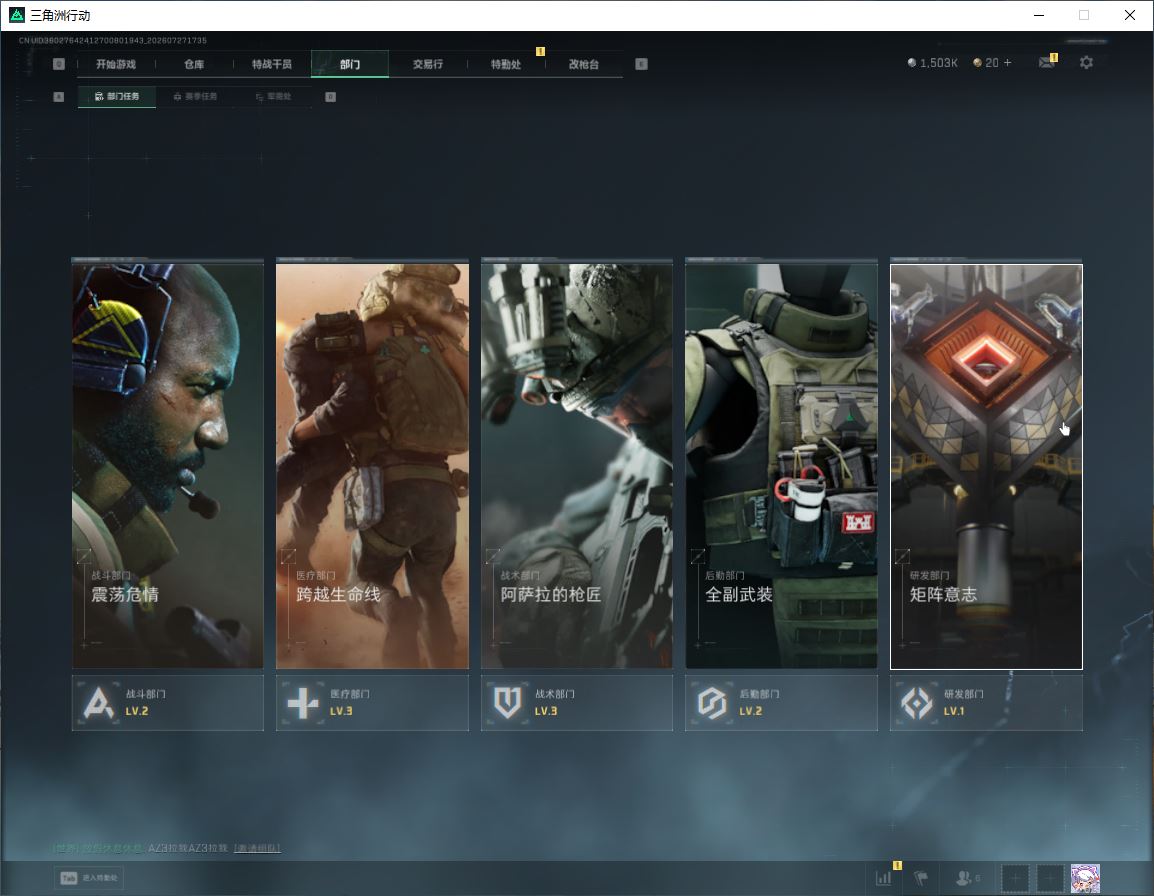Click the Q key previous-tab icon
The image size is (1154, 896).
coord(59,64)
